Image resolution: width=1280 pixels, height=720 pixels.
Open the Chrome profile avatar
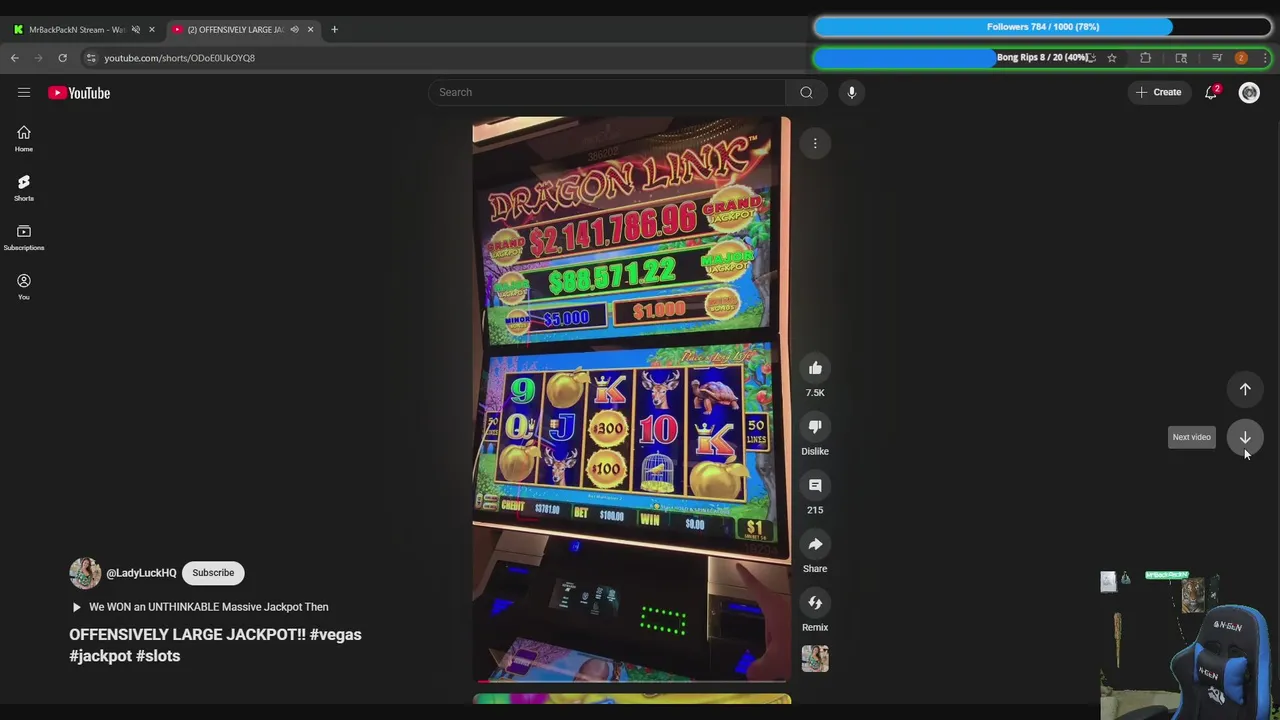click(1241, 58)
